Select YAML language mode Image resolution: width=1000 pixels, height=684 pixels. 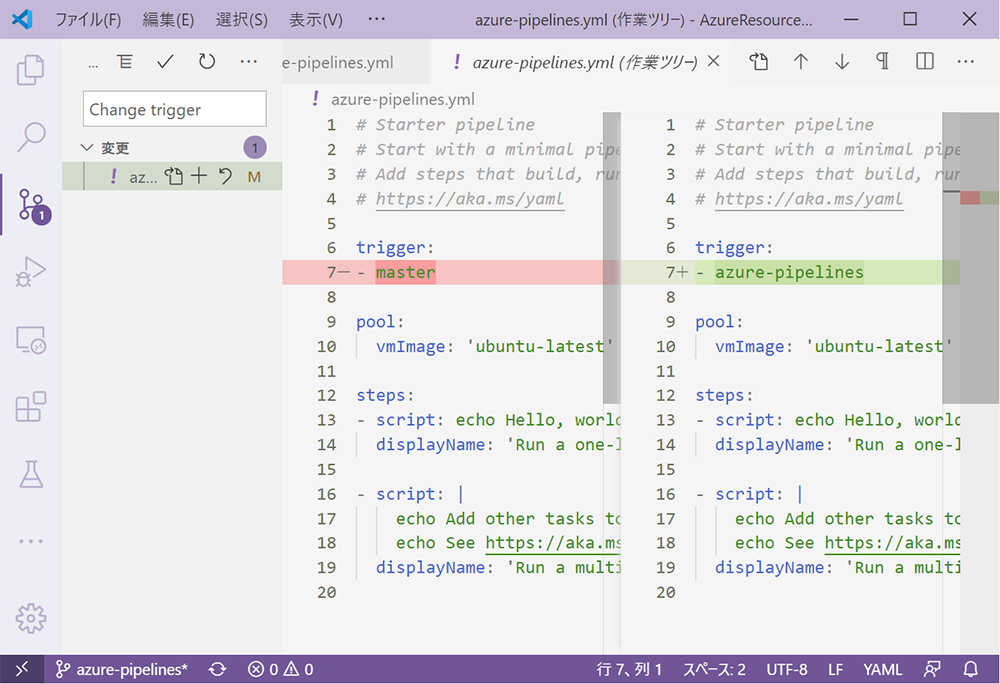[883, 669]
